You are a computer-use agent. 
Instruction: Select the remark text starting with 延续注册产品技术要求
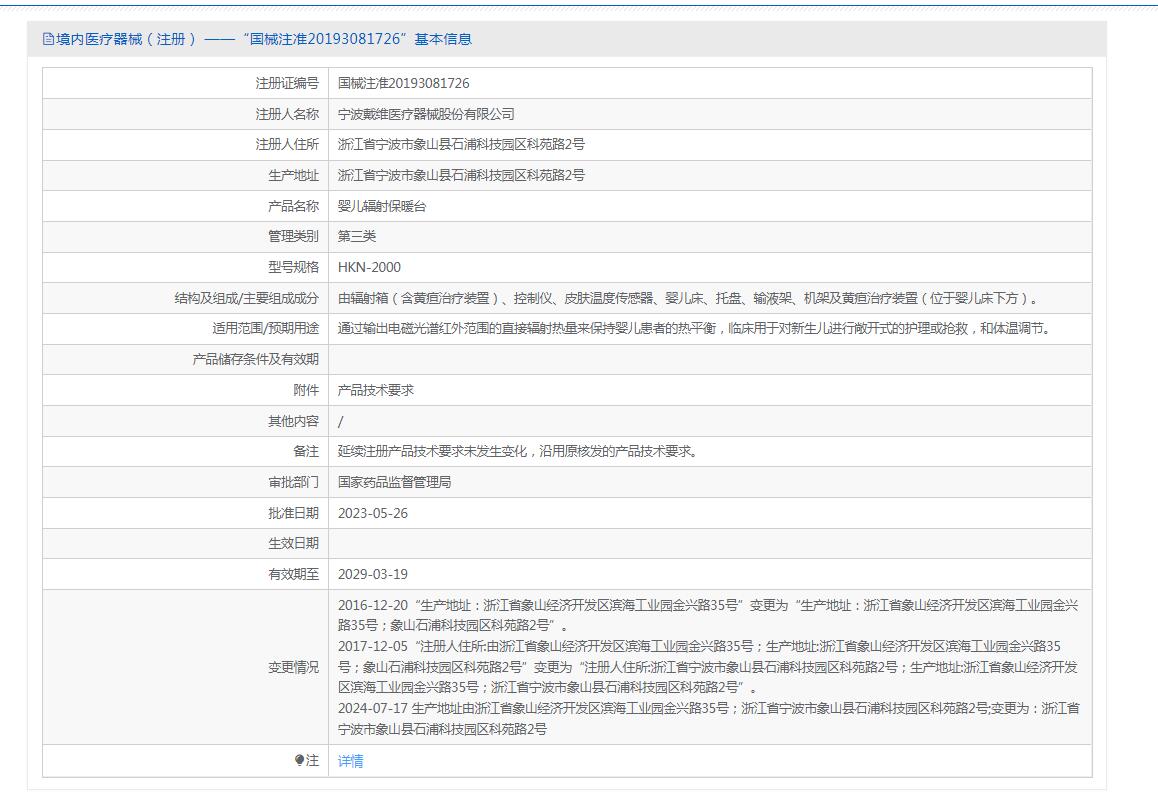click(518, 451)
